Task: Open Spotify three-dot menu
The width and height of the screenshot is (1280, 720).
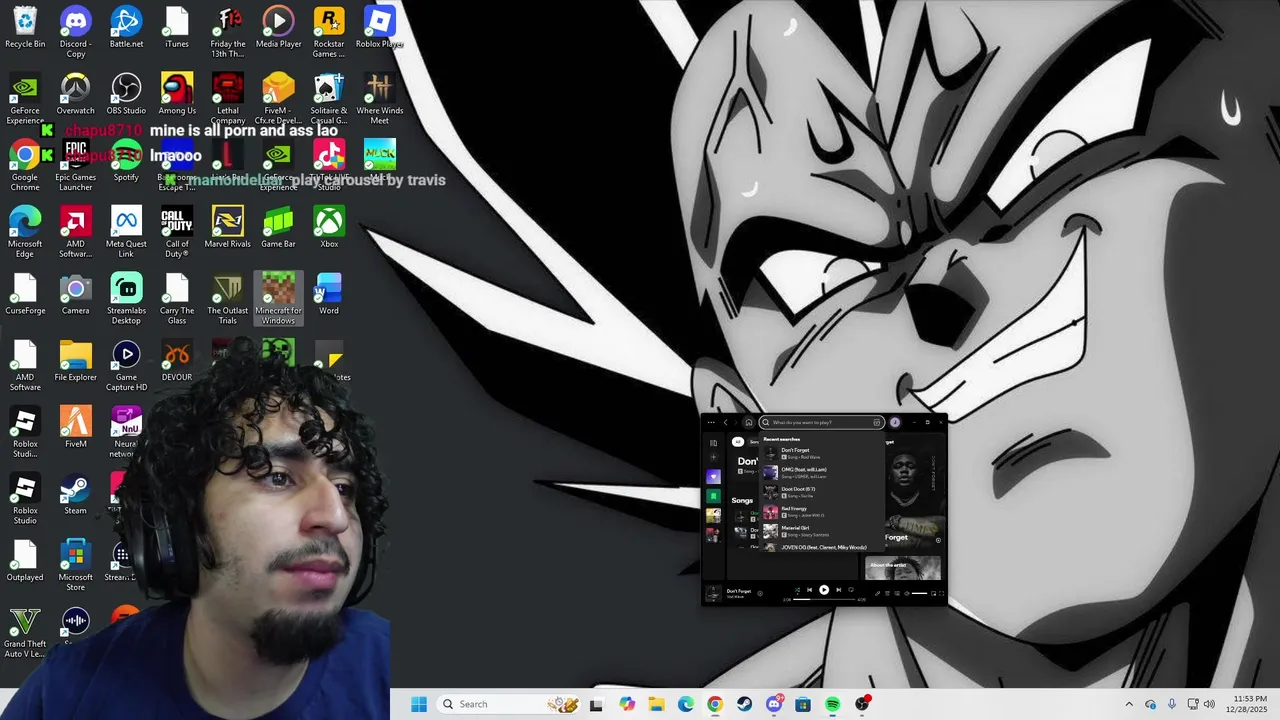Action: click(711, 422)
